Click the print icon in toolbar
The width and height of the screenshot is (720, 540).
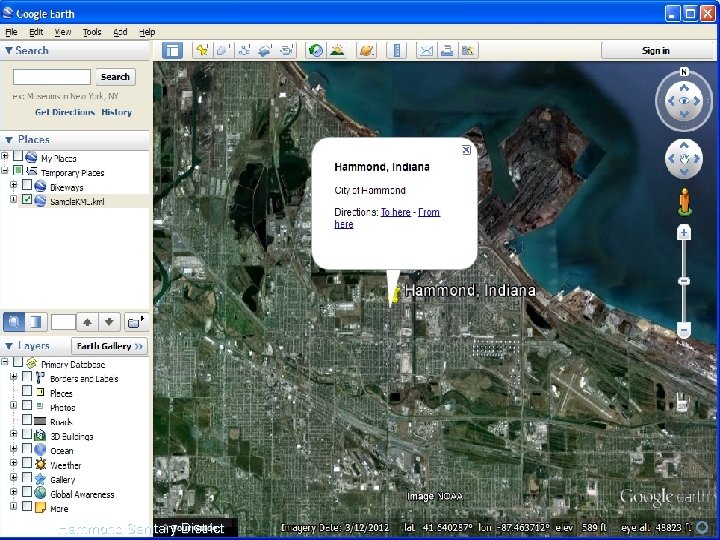pos(447,50)
